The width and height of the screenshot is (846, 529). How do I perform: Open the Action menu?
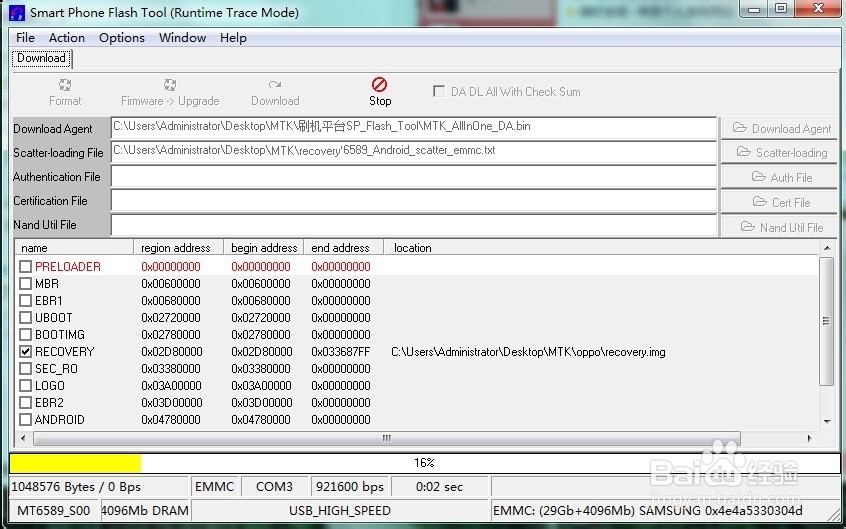[67, 38]
